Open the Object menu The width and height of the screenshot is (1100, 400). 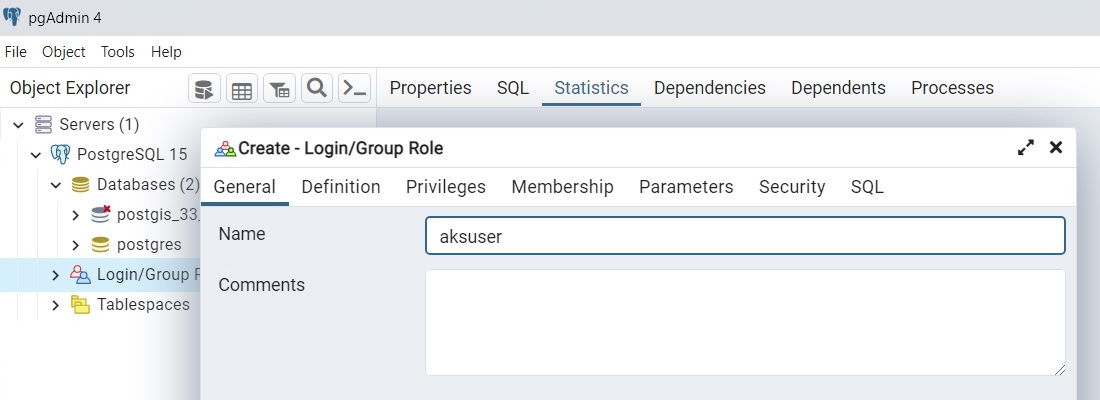click(64, 52)
